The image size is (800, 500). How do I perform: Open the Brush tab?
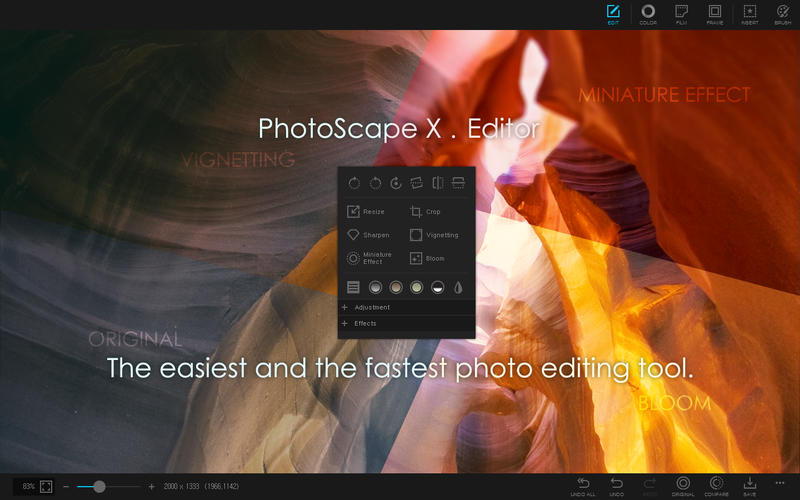783,14
